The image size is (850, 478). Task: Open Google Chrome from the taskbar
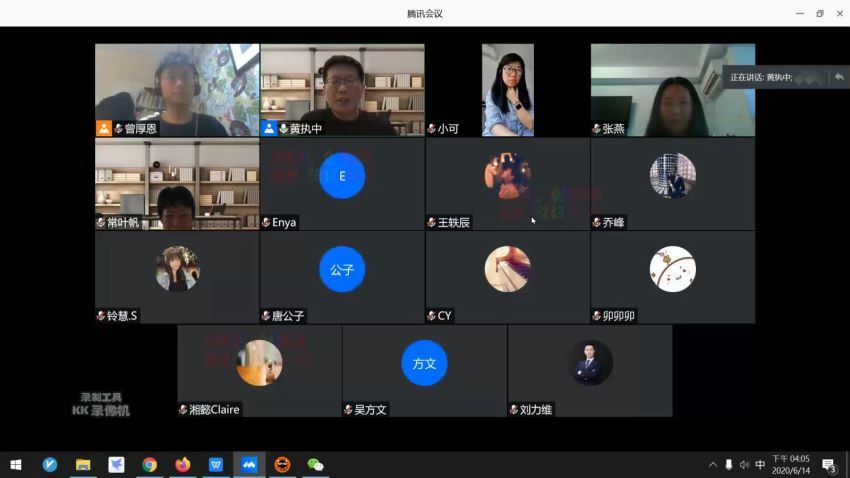click(149, 465)
